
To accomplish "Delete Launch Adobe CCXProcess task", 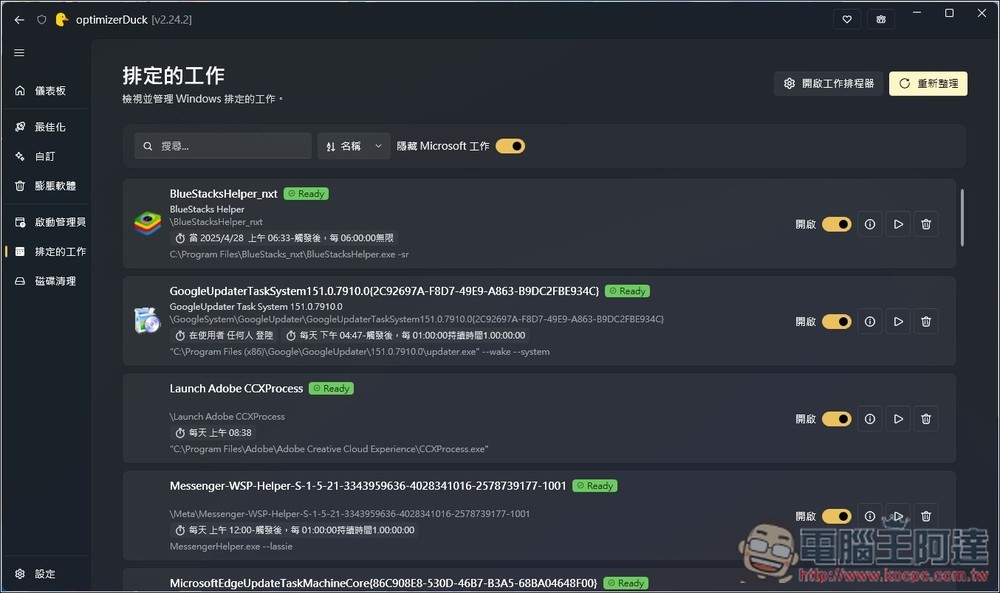I will click(926, 419).
